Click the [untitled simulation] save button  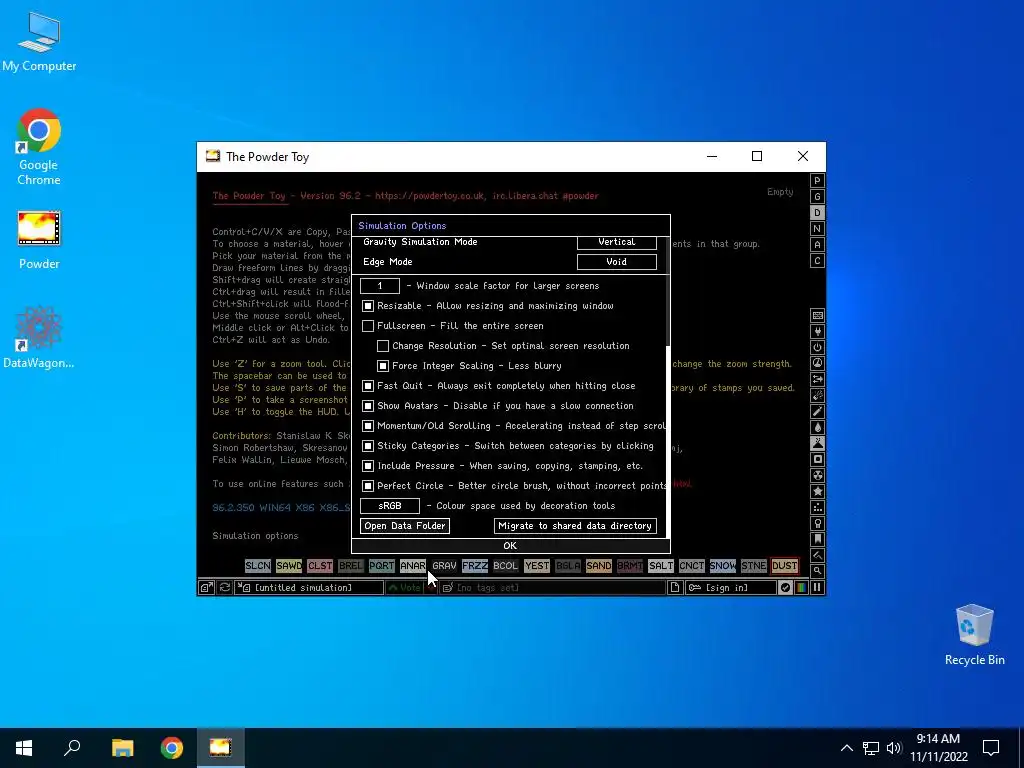[x=310, y=588]
